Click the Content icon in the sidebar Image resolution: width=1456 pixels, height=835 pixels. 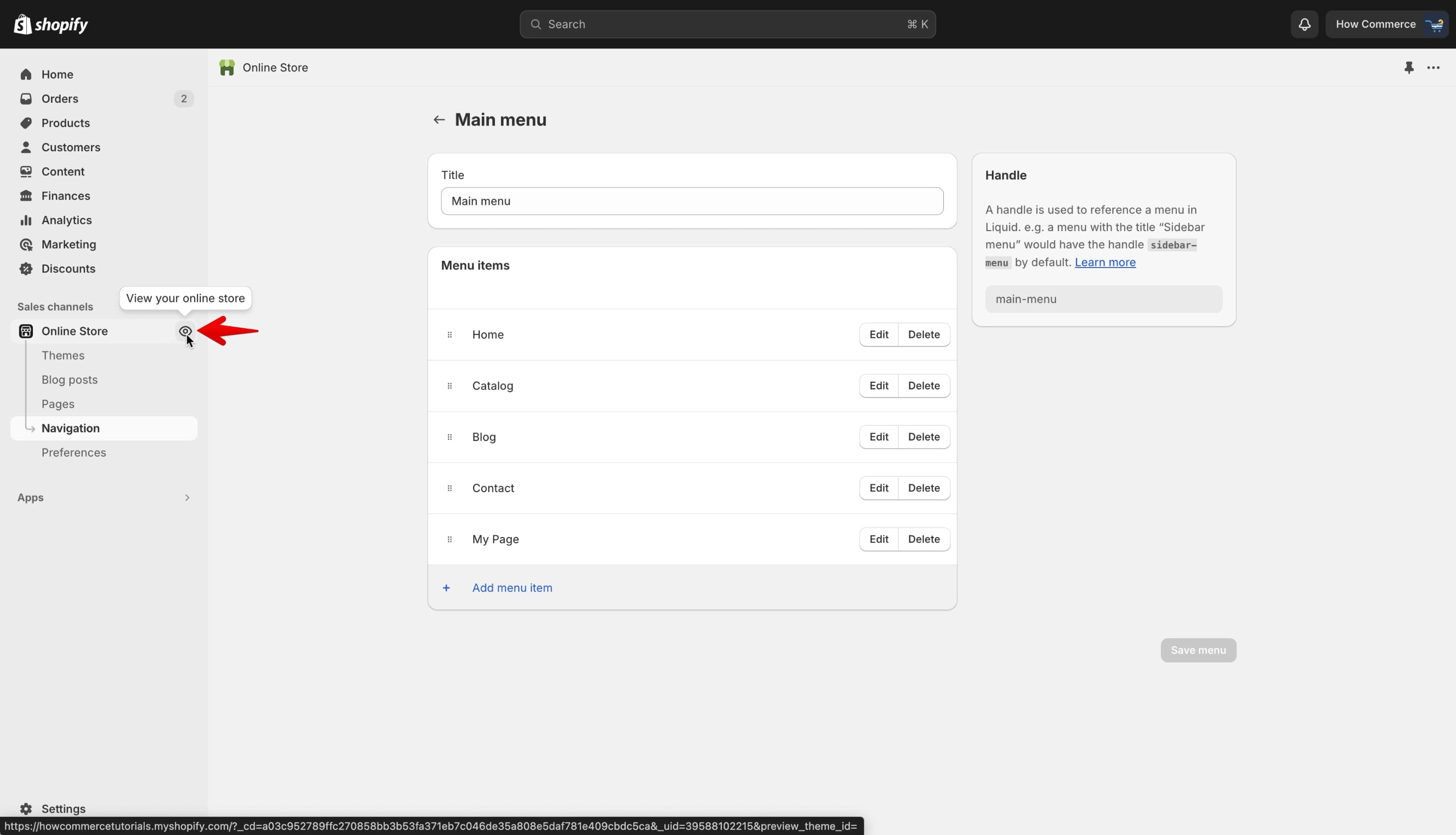[26, 171]
